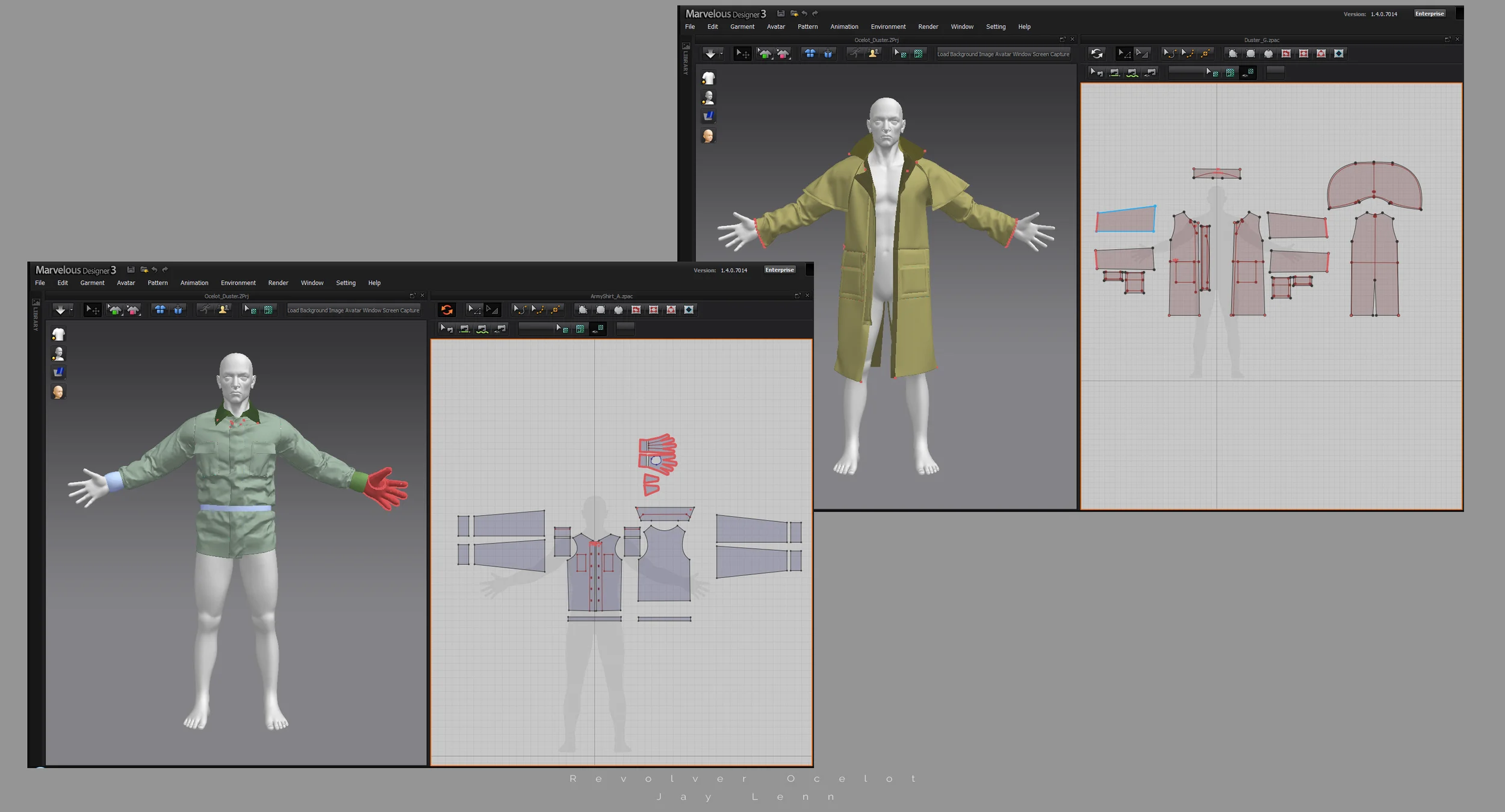Screen dimensions: 1505x812
Task: Select the Select/Move tool in ArmyShirt window
Action: click(92, 310)
